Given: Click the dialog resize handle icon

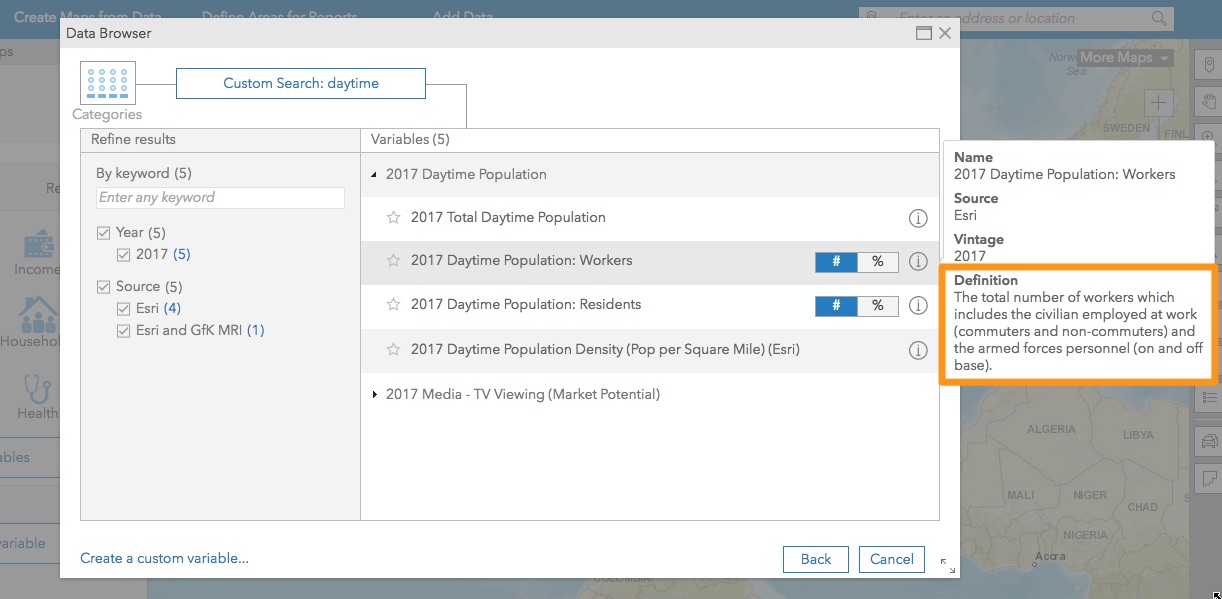Looking at the screenshot, I should (947, 565).
